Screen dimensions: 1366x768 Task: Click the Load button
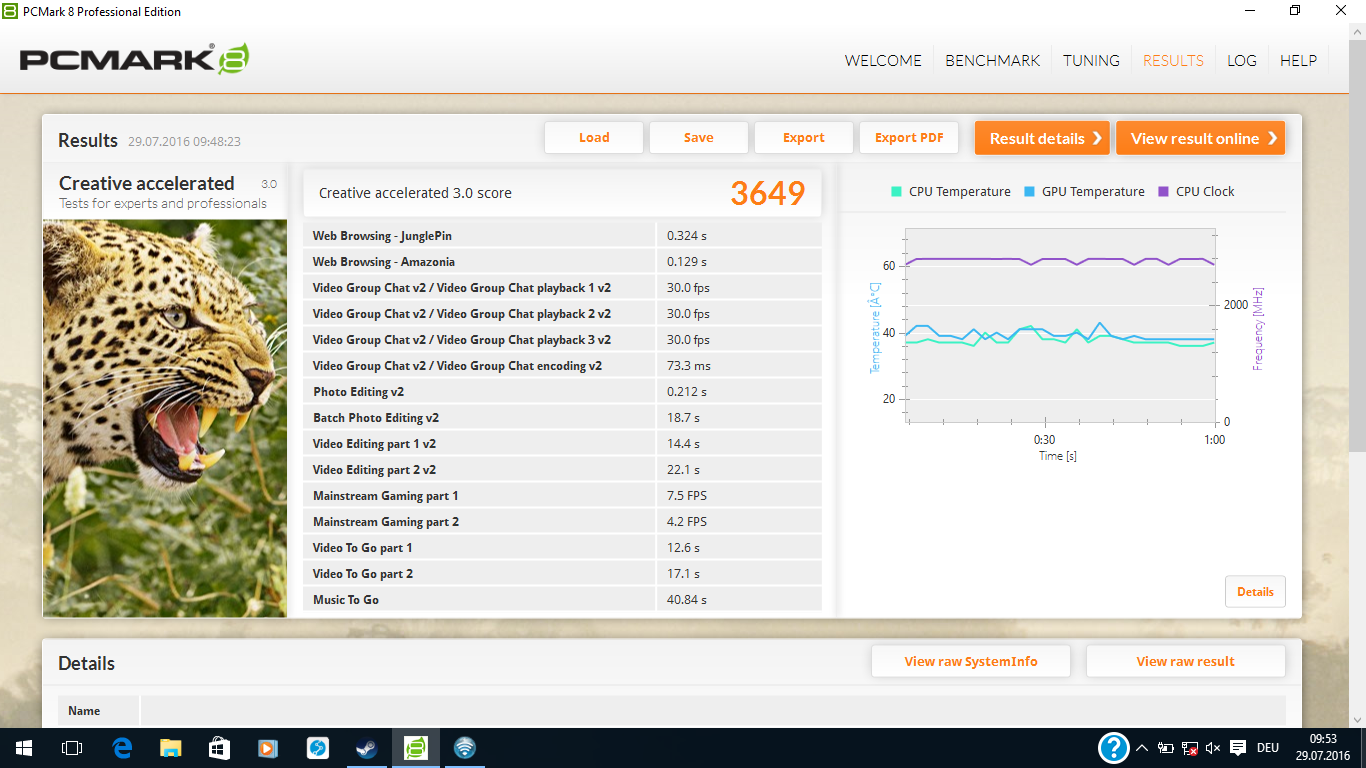(594, 138)
